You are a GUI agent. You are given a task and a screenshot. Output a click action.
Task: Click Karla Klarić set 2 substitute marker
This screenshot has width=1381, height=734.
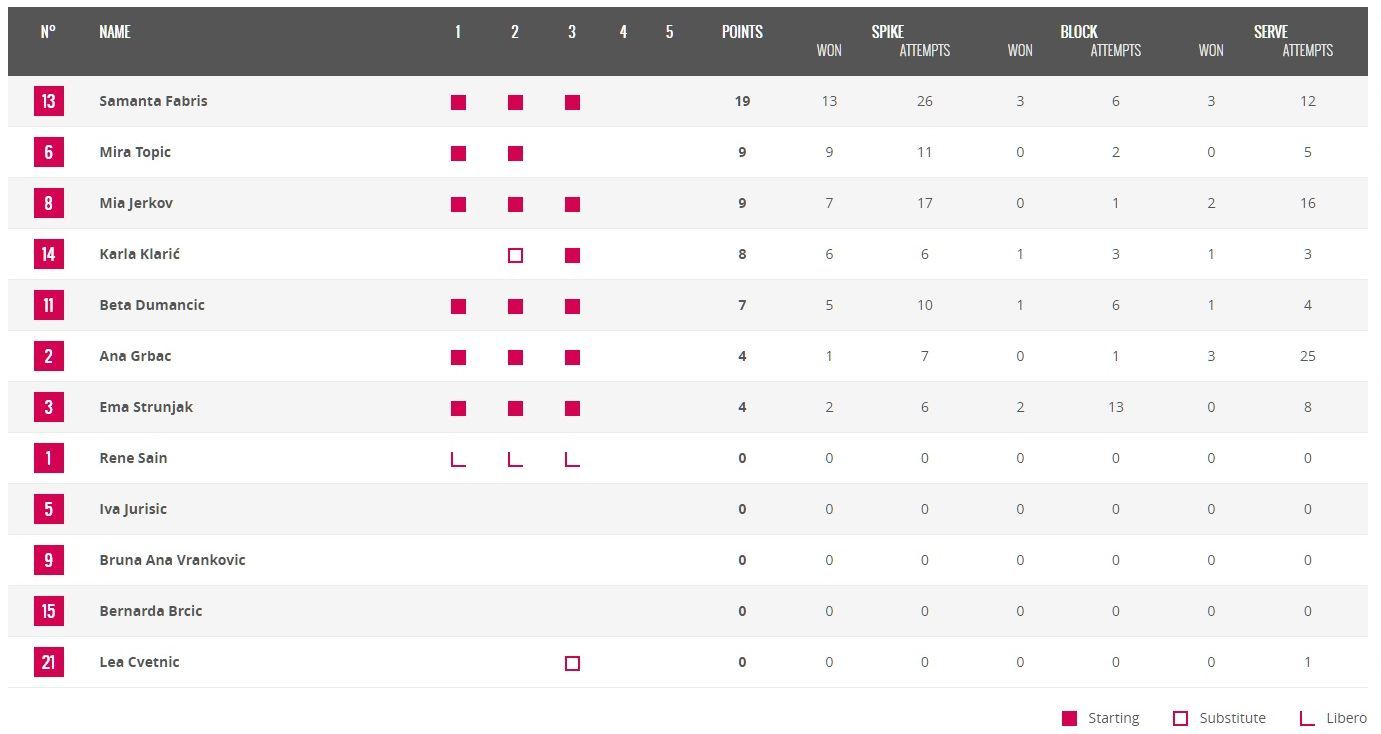pos(515,255)
